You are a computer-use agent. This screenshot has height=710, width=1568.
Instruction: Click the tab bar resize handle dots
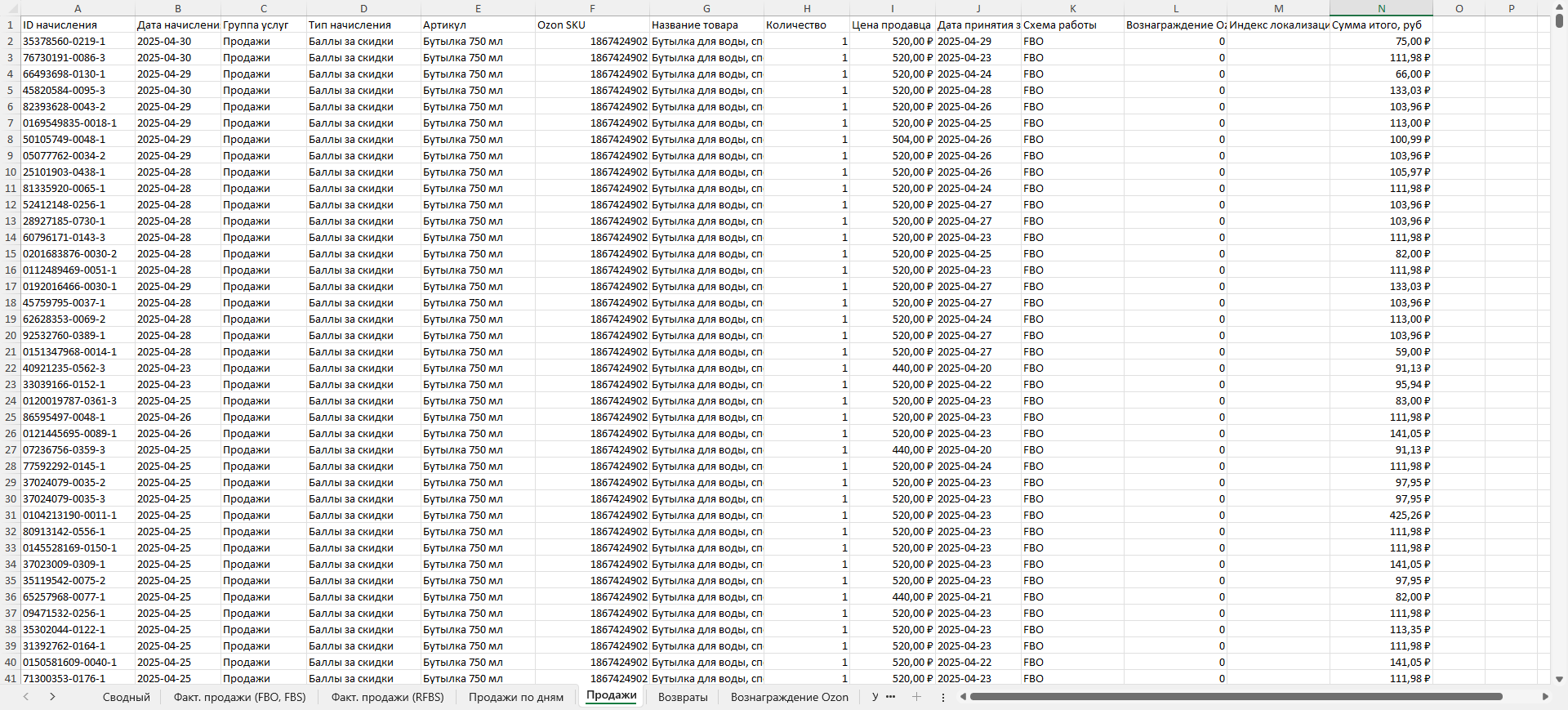pyautogui.click(x=943, y=697)
